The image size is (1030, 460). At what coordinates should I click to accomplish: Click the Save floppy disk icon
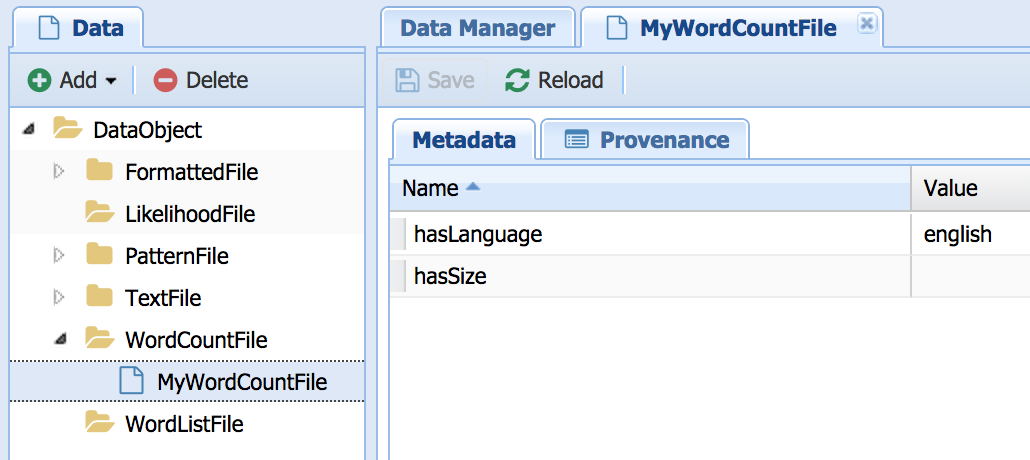click(407, 80)
